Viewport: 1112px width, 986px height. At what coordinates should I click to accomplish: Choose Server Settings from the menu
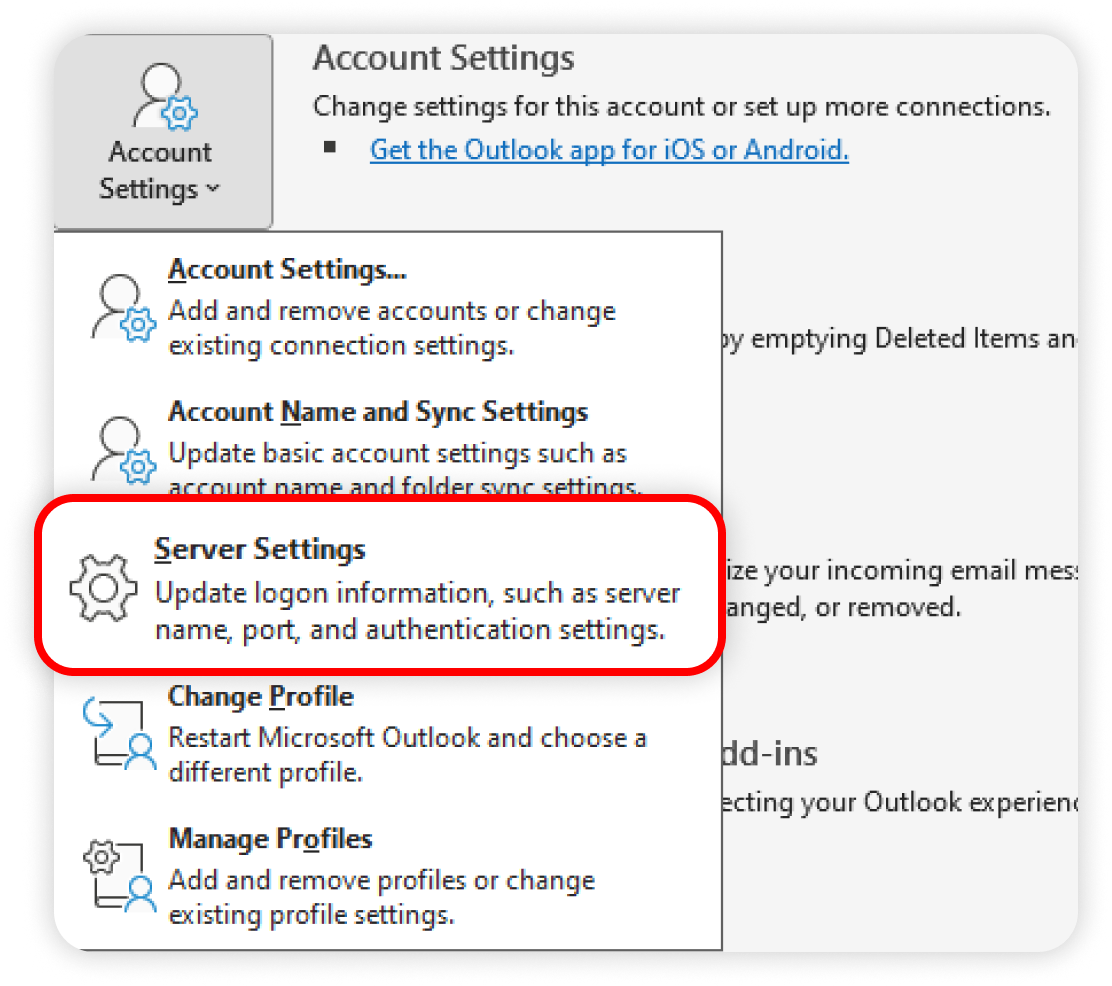point(260,549)
